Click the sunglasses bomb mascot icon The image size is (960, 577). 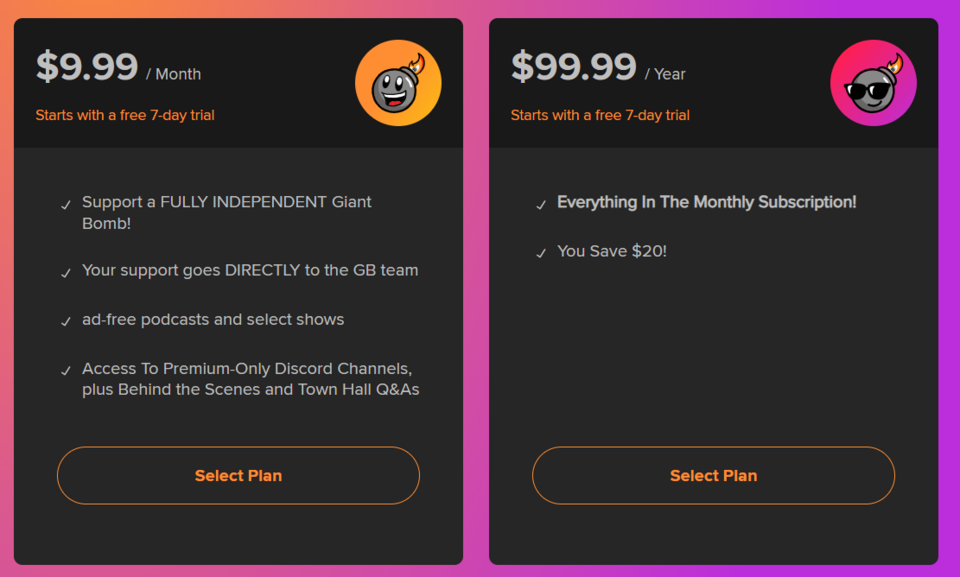(x=873, y=83)
